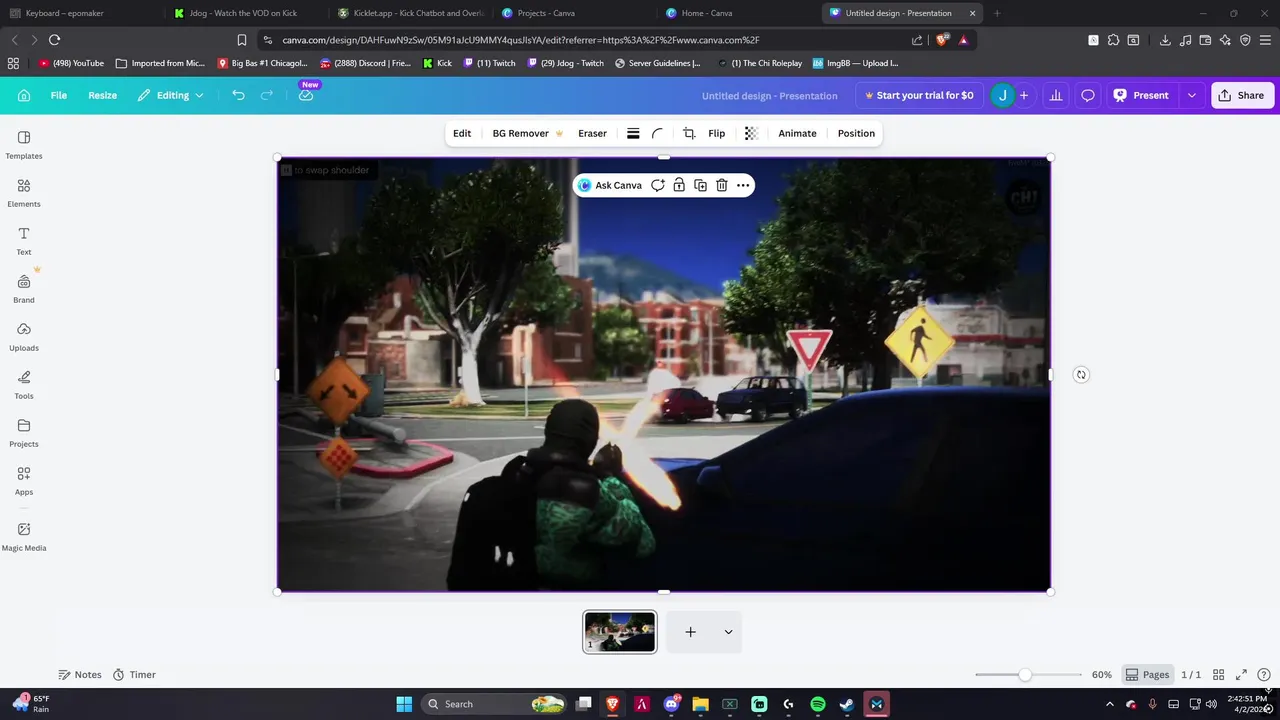This screenshot has width=1280, height=720.
Task: Open Magic Media in sidebar
Action: pyautogui.click(x=24, y=536)
